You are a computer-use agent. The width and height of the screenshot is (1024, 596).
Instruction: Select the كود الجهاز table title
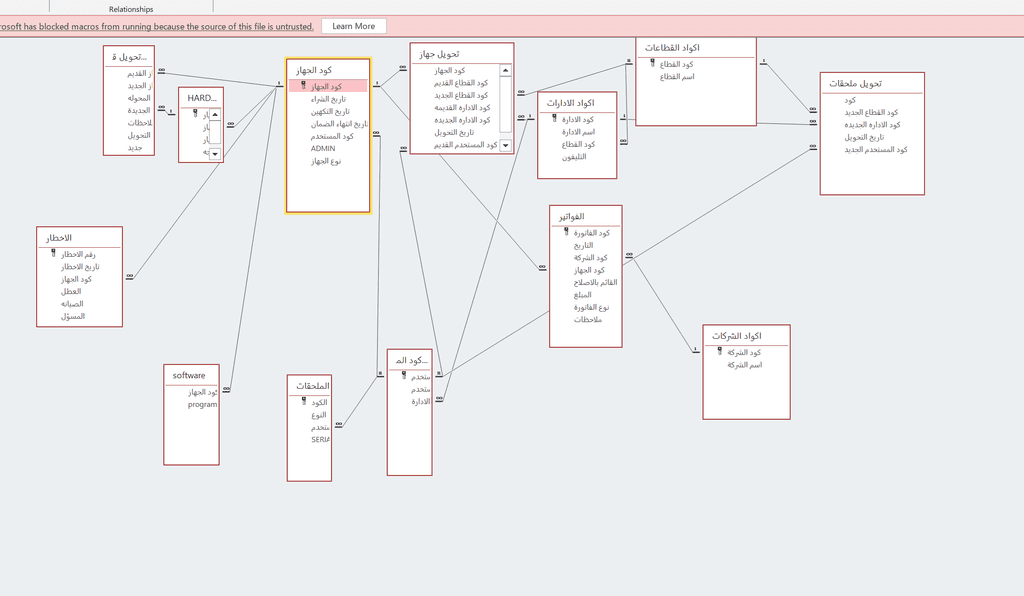[313, 70]
